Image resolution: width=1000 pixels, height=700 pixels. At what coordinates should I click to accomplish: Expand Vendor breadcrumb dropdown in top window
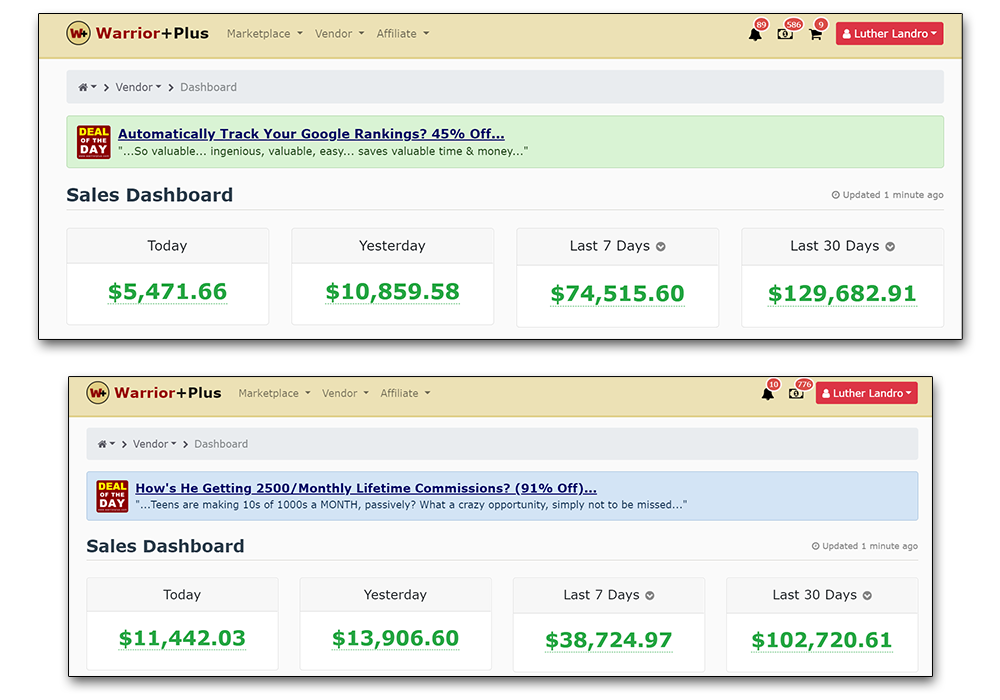point(138,87)
